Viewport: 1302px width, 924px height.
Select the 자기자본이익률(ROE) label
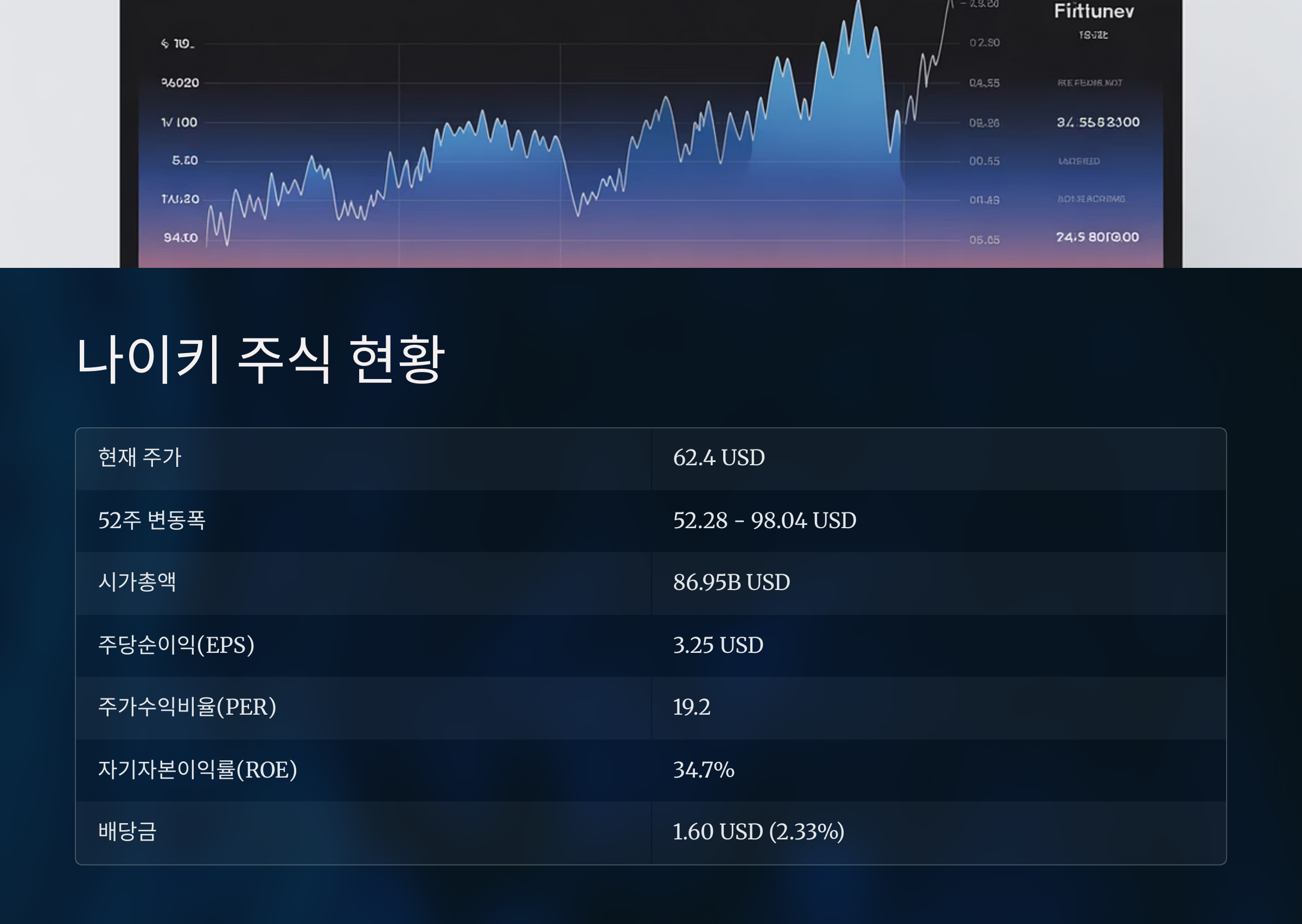(x=197, y=769)
